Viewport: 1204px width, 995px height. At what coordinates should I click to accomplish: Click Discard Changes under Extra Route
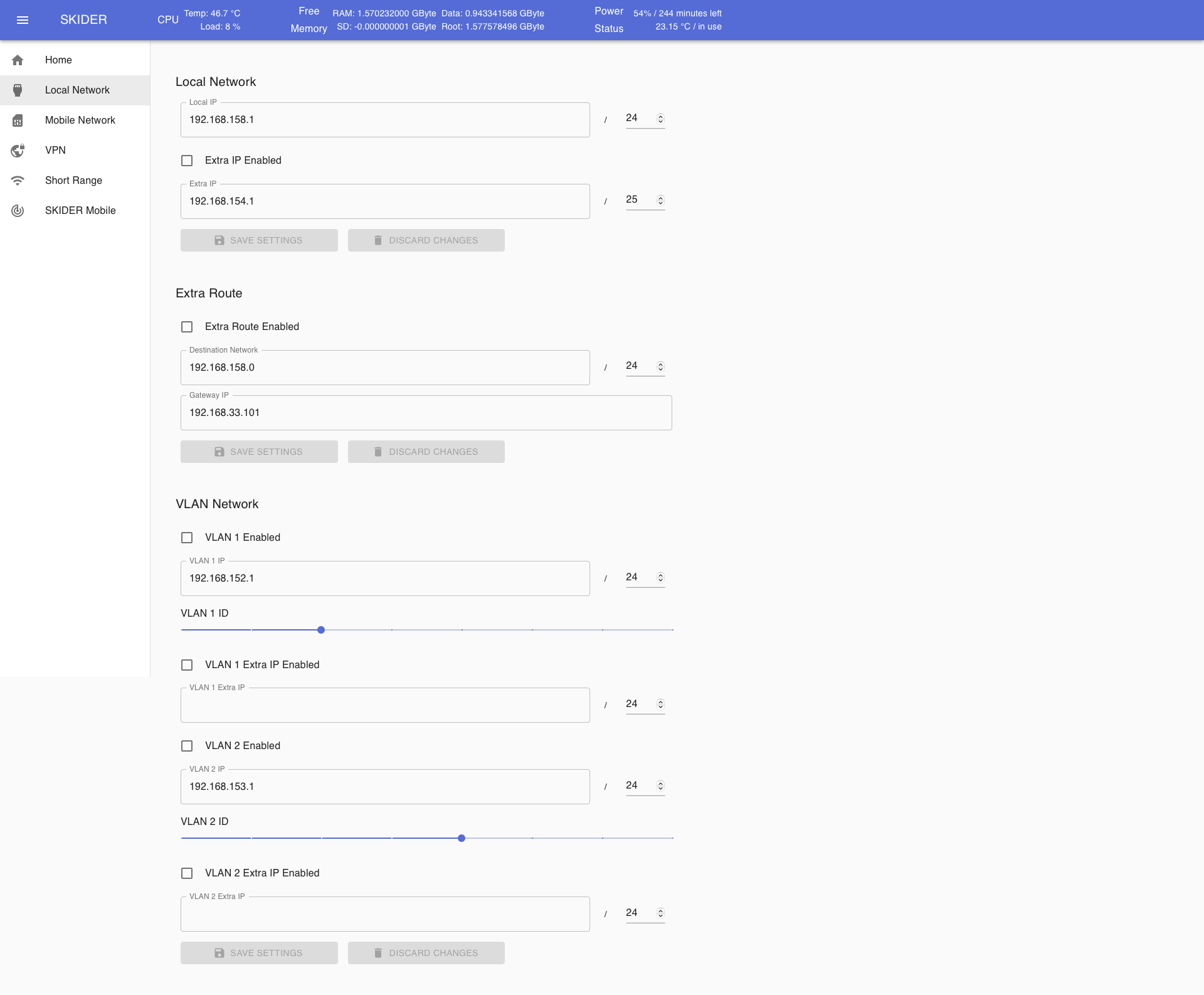click(426, 452)
